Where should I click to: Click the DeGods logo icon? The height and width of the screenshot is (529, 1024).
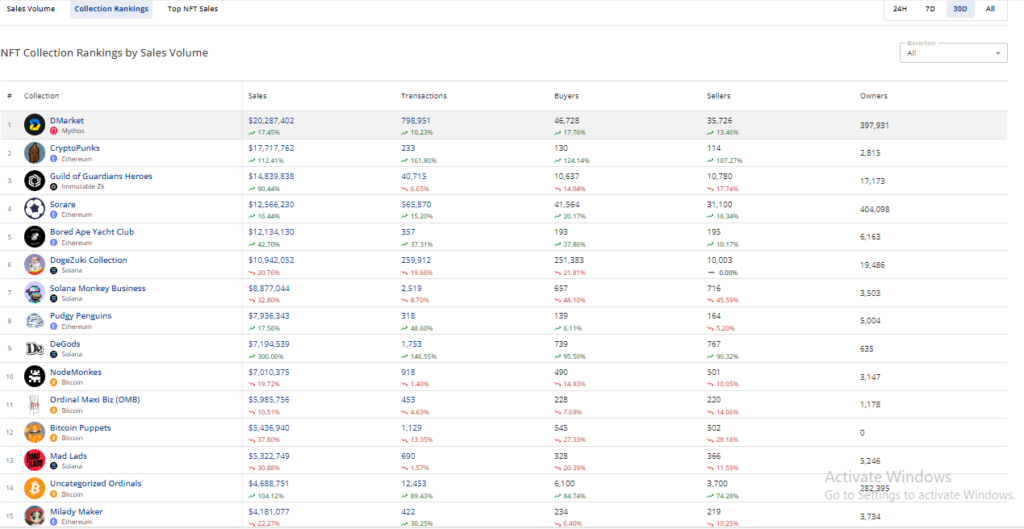[x=35, y=348]
